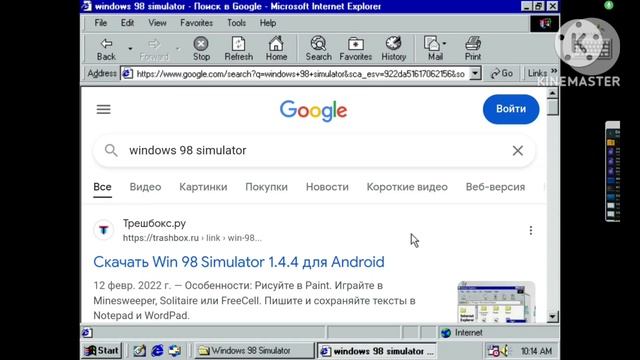This screenshot has width=640, height=360.
Task: Click the Google logo
Action: (313, 111)
